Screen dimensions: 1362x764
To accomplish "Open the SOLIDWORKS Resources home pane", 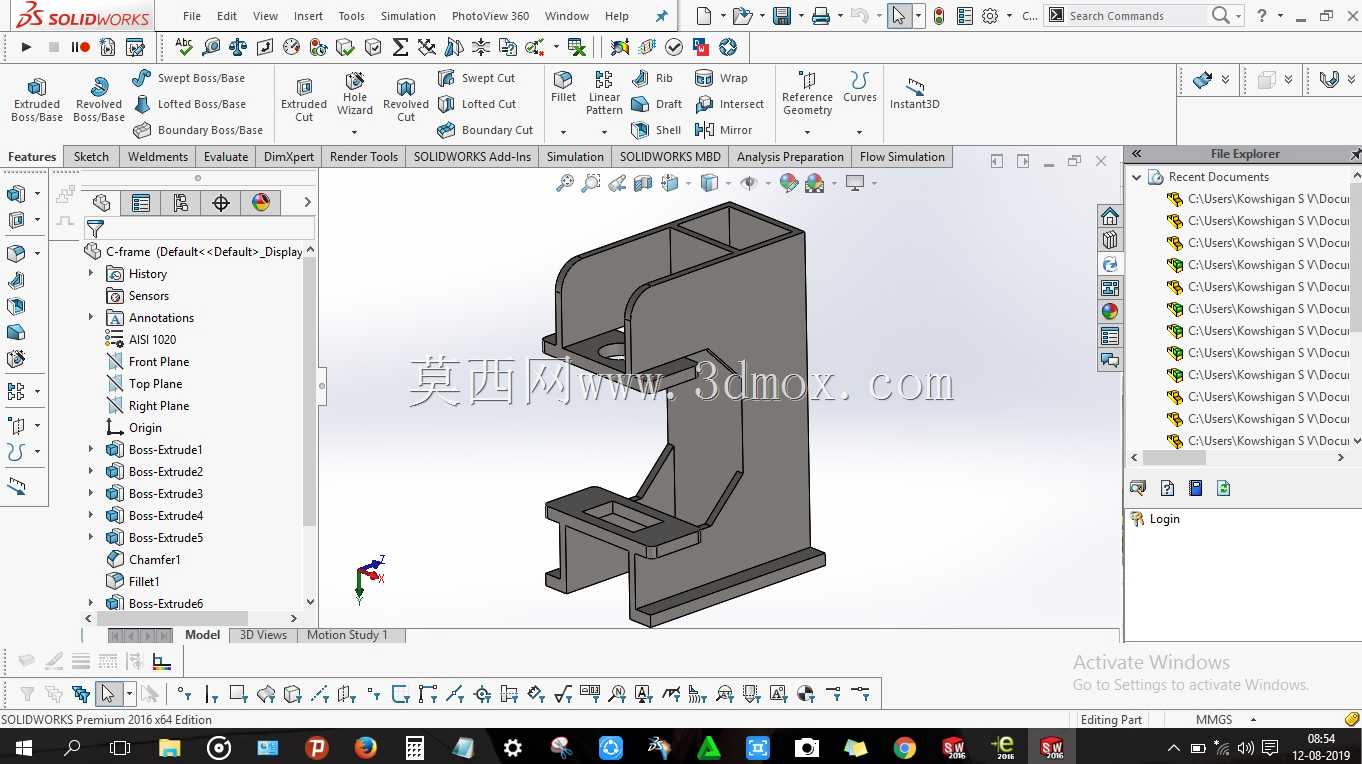I will point(1110,216).
